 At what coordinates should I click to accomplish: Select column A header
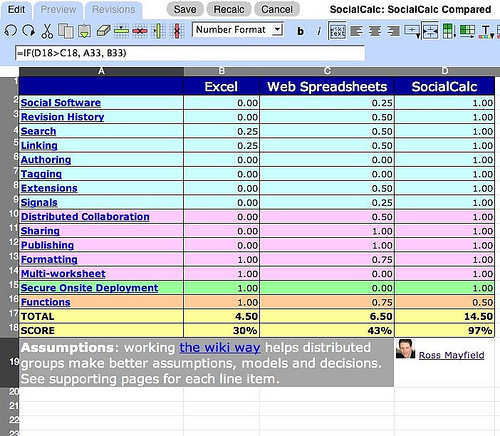(101, 71)
